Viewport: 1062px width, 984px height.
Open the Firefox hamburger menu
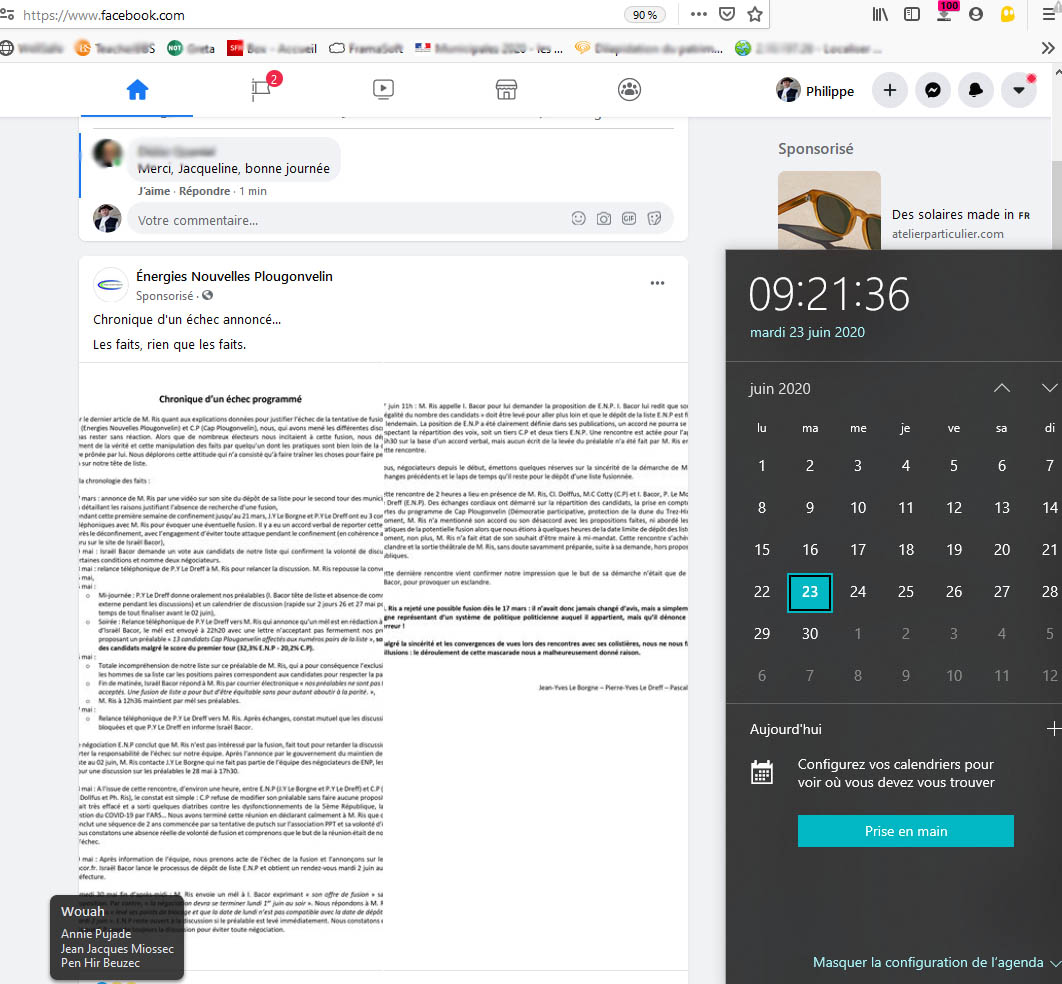pos(1049,14)
